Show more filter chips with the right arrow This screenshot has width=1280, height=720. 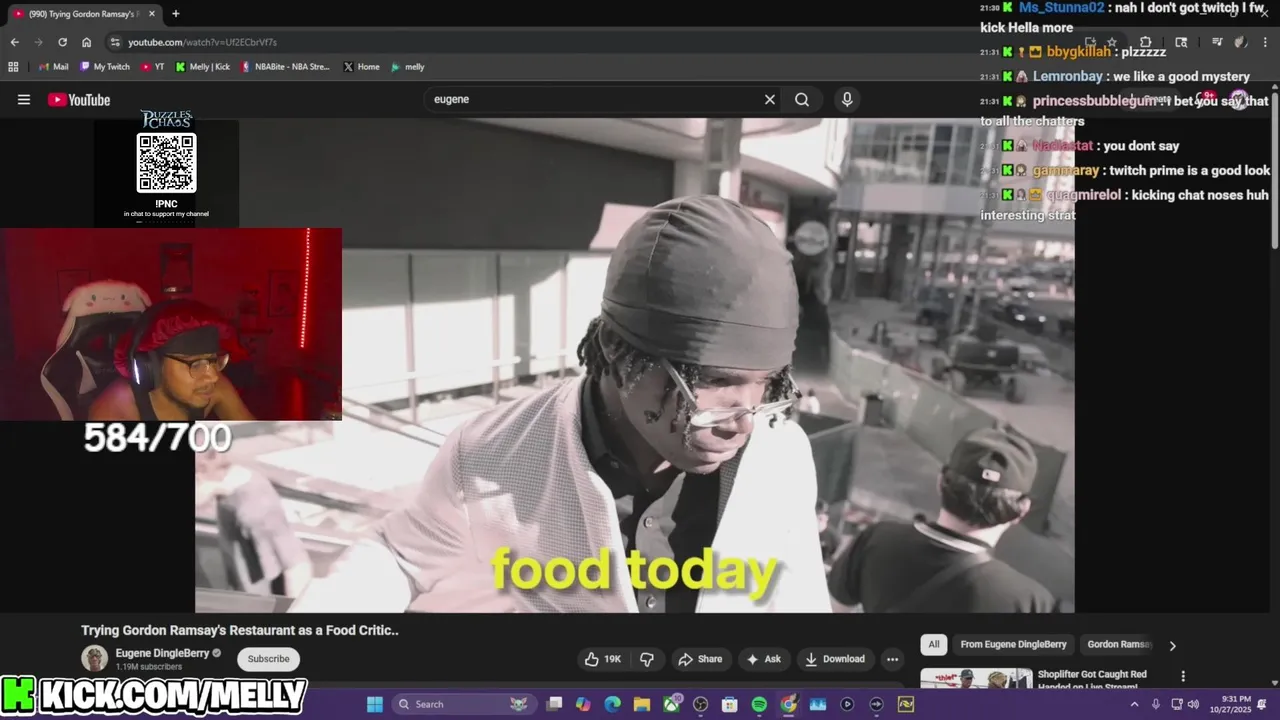[x=1172, y=645]
